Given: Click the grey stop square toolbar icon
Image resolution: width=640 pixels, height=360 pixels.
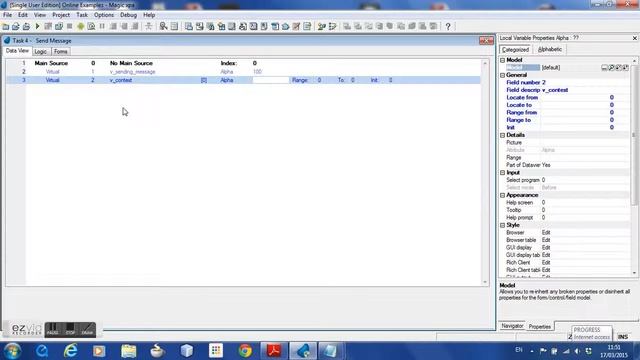Looking at the screenshot, I should (69, 26).
